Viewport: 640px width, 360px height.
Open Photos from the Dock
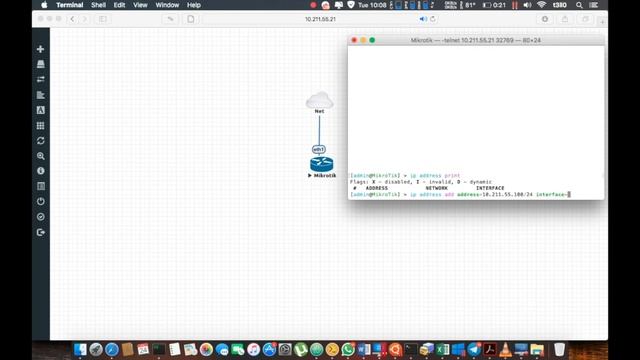coord(206,349)
